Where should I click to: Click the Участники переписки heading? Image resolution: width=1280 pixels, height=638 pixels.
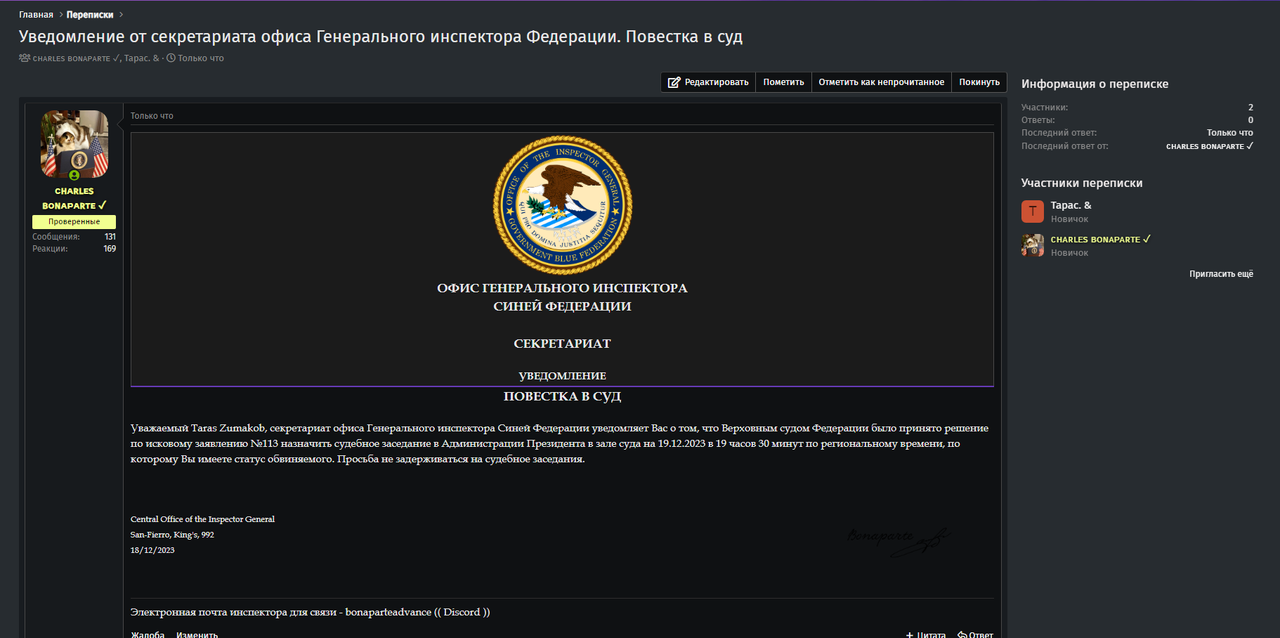click(x=1082, y=183)
